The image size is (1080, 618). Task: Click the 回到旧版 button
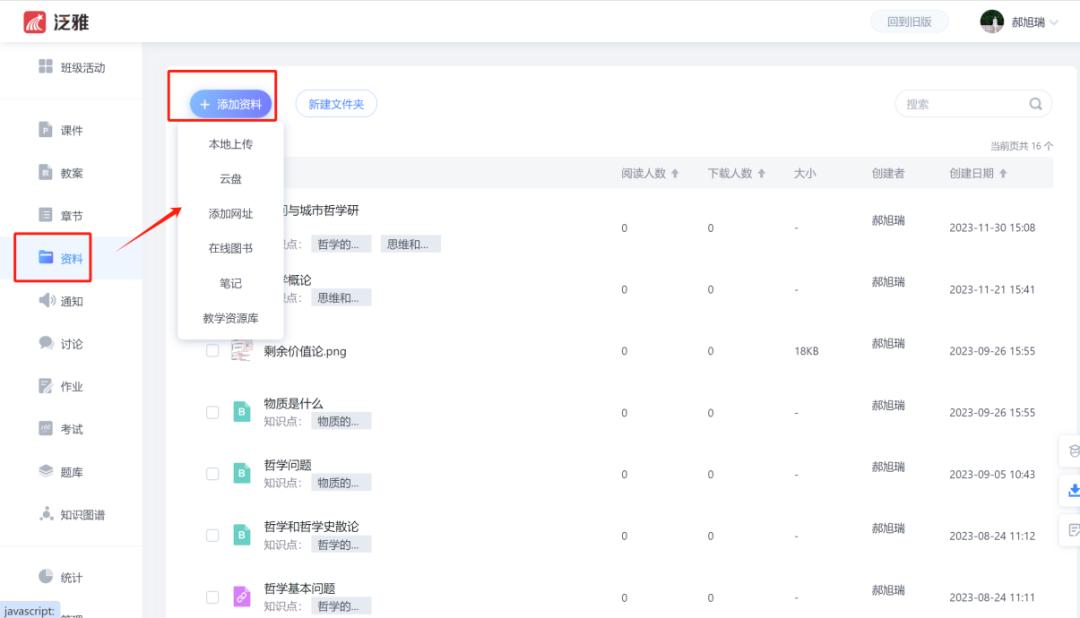(909, 22)
